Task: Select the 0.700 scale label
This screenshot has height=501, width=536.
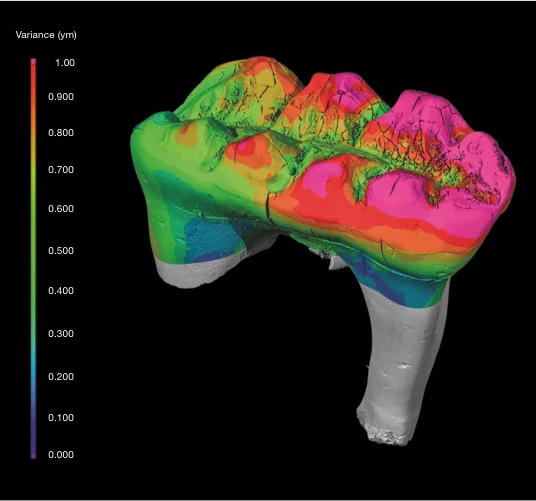Action: pos(61,170)
